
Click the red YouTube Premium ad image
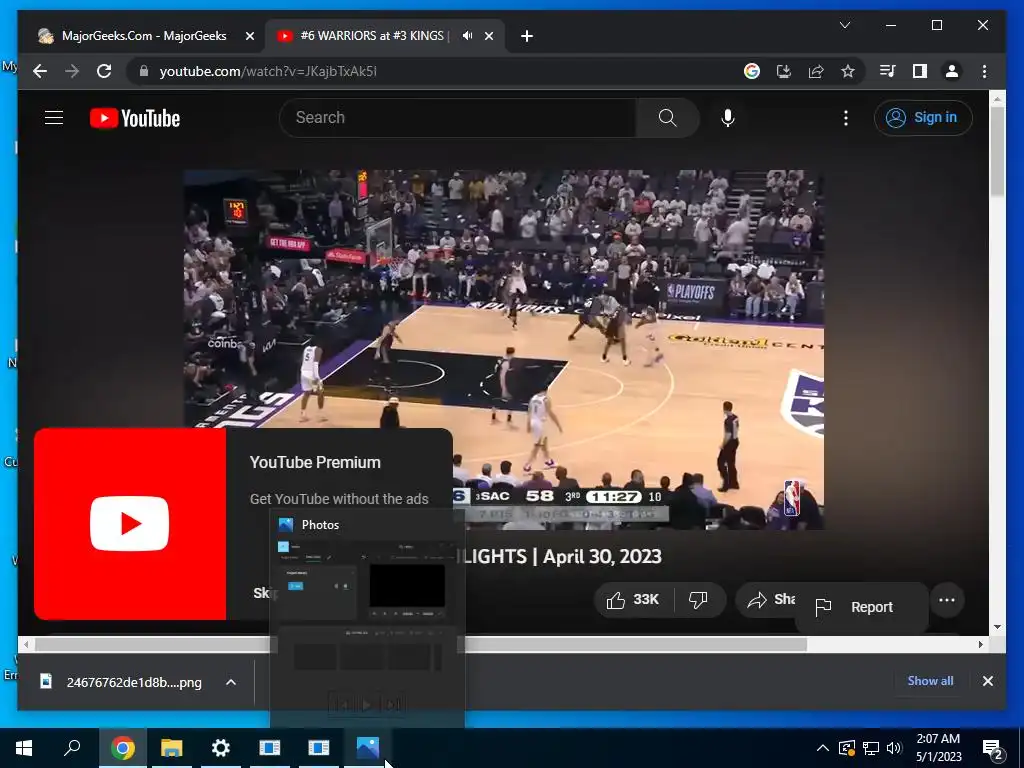pos(130,524)
